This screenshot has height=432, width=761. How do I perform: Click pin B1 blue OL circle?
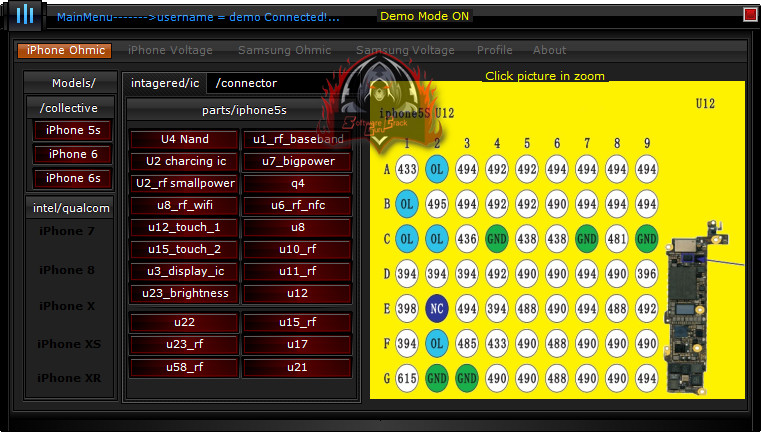click(x=407, y=204)
